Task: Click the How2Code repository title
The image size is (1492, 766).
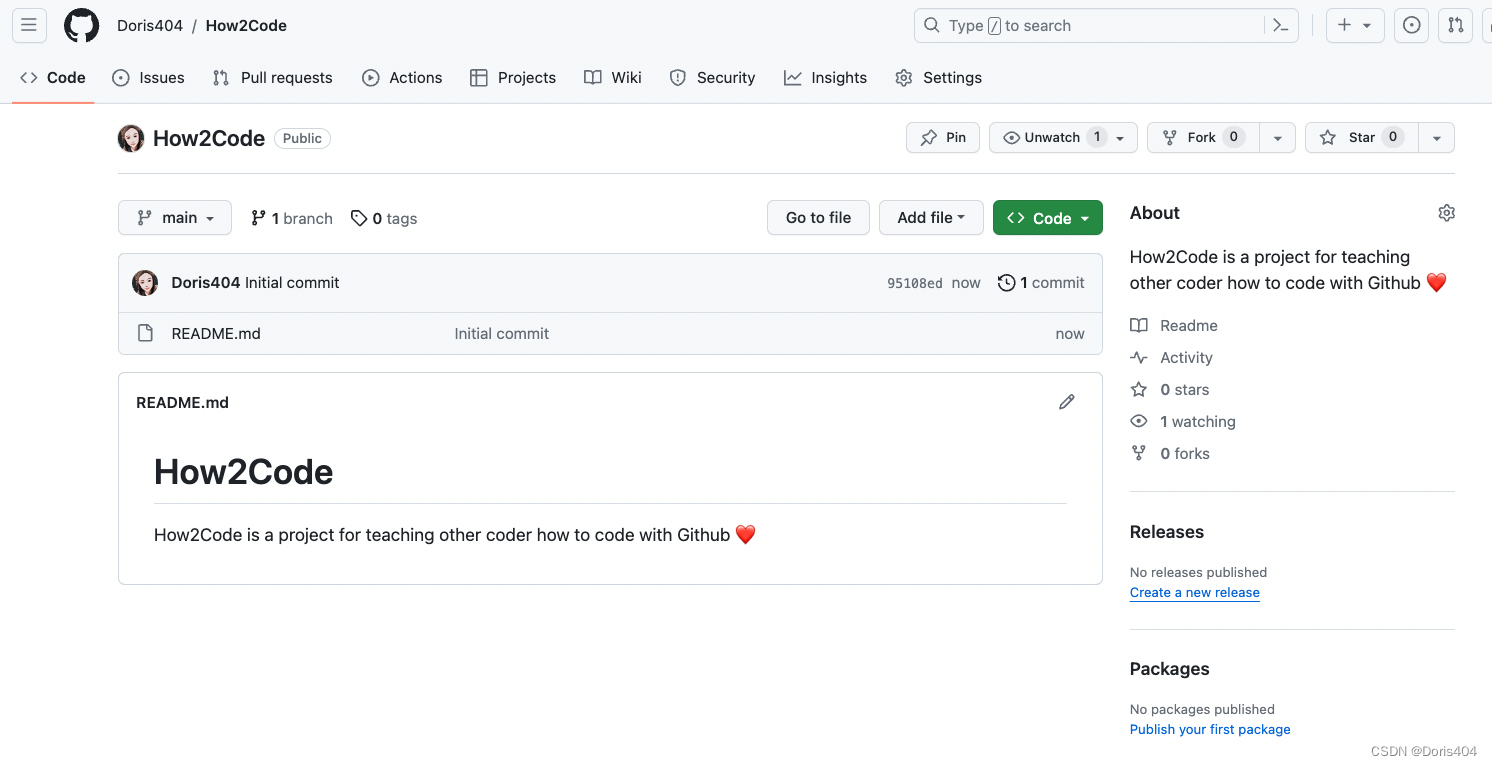Action: (209, 138)
